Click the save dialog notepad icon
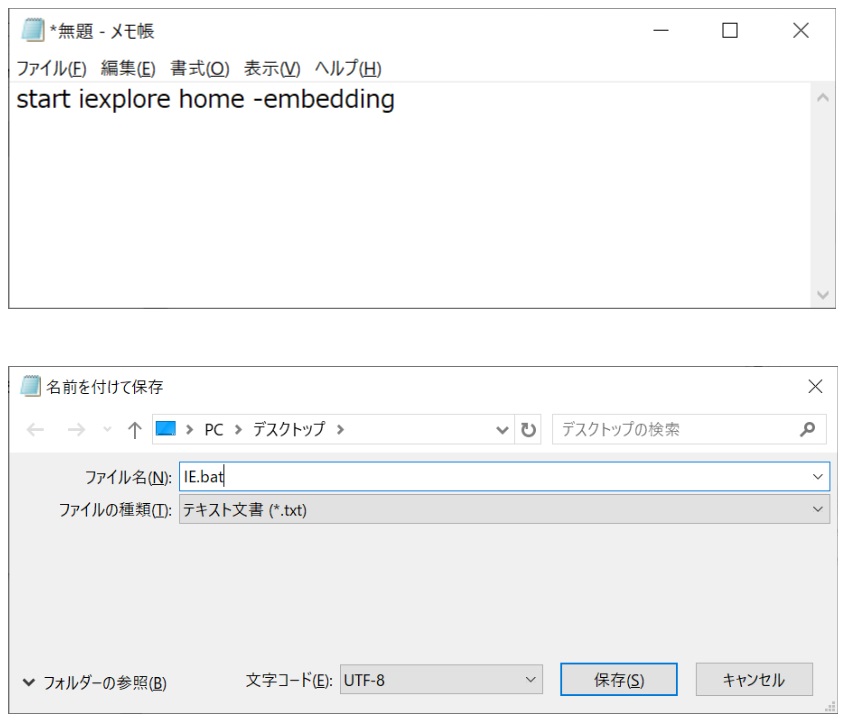The height and width of the screenshot is (721, 850). (30, 386)
